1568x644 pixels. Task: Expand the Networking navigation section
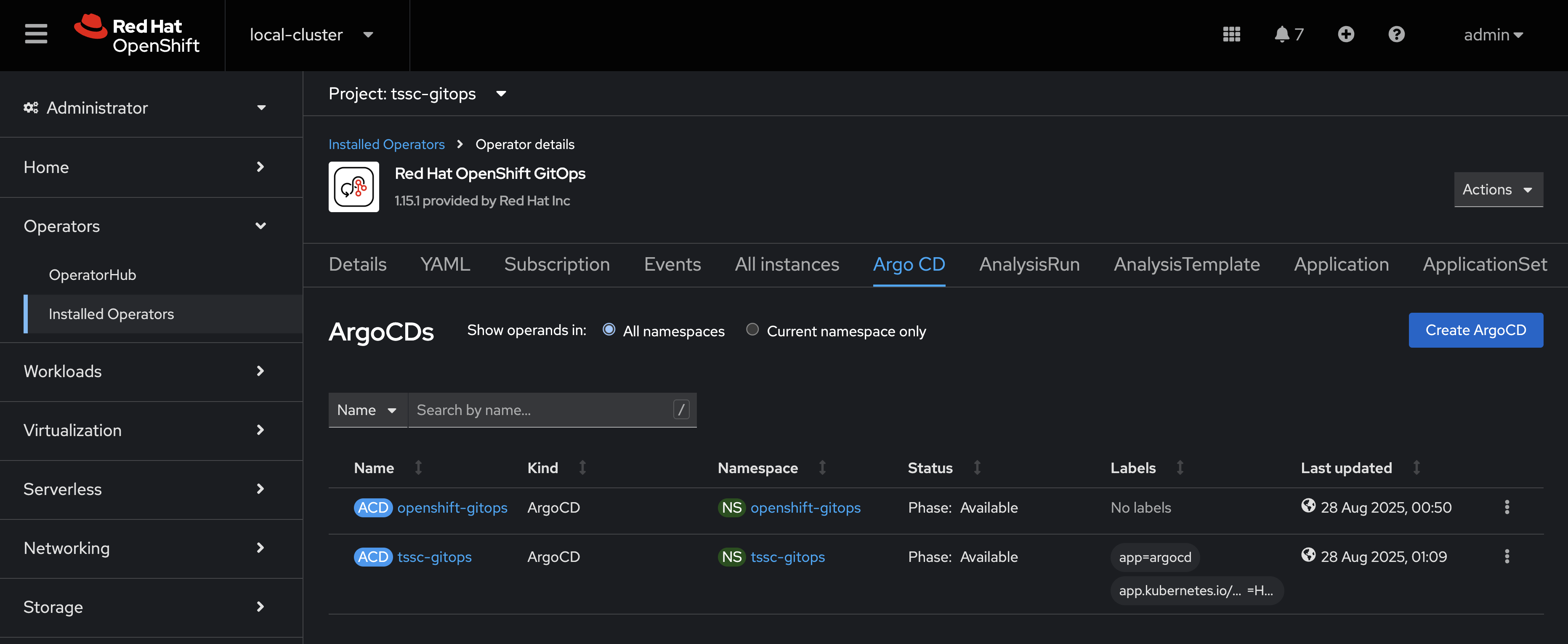point(145,548)
